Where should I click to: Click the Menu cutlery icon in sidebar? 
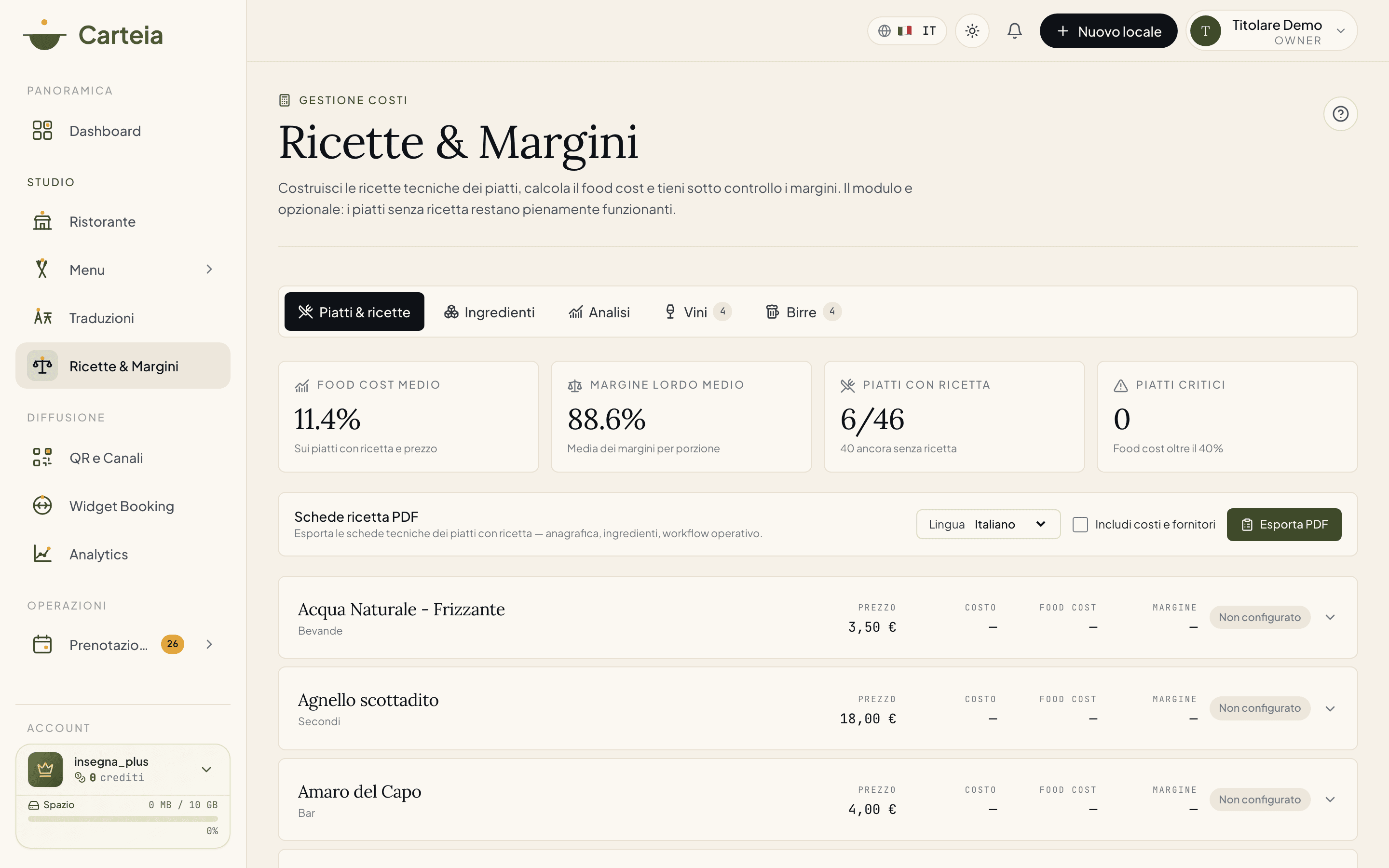42,269
